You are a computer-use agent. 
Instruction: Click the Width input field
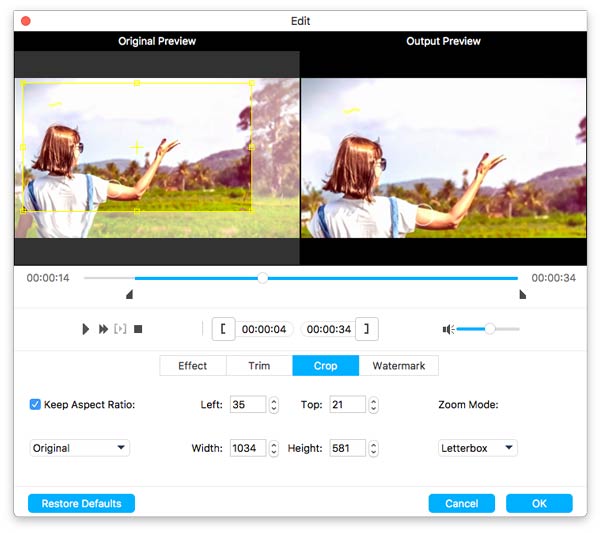[x=247, y=449]
